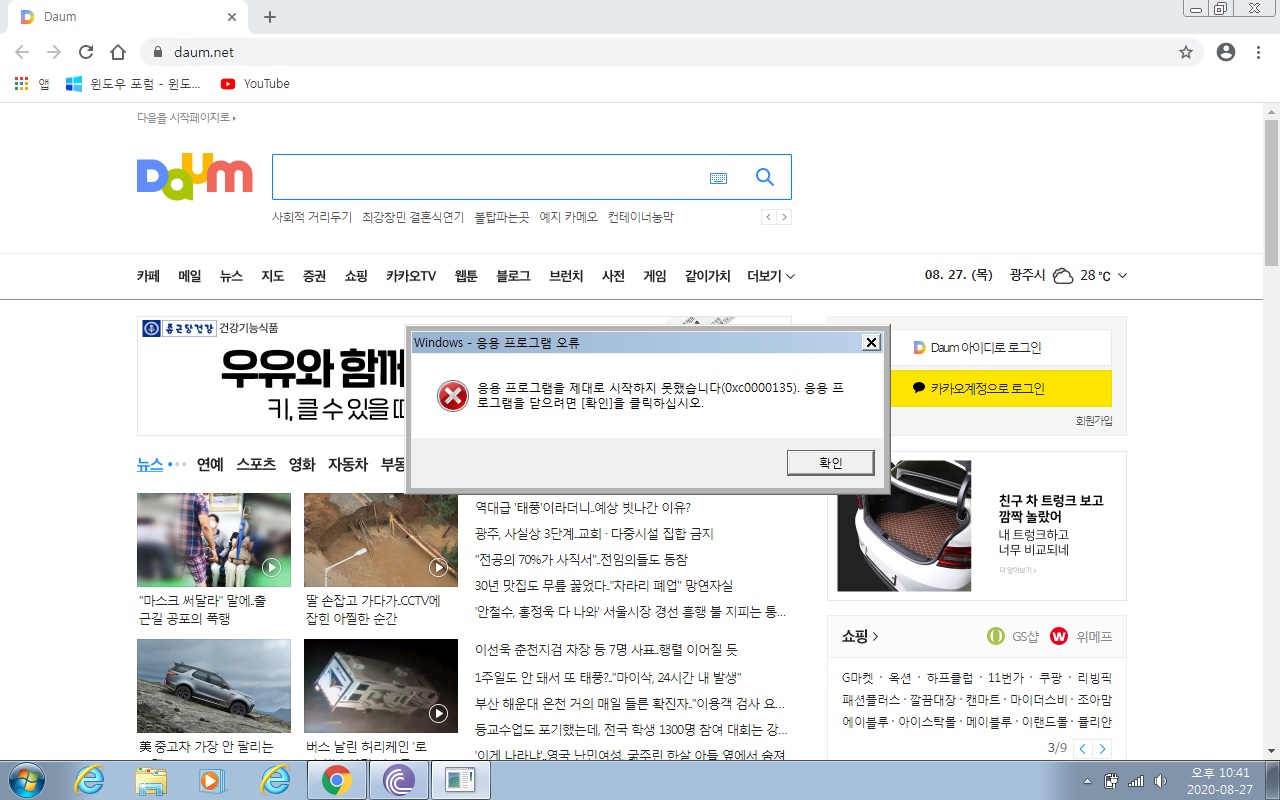Screen dimensions: 1280x800
Task: Open the Chrome profile avatar
Action: [1226, 52]
